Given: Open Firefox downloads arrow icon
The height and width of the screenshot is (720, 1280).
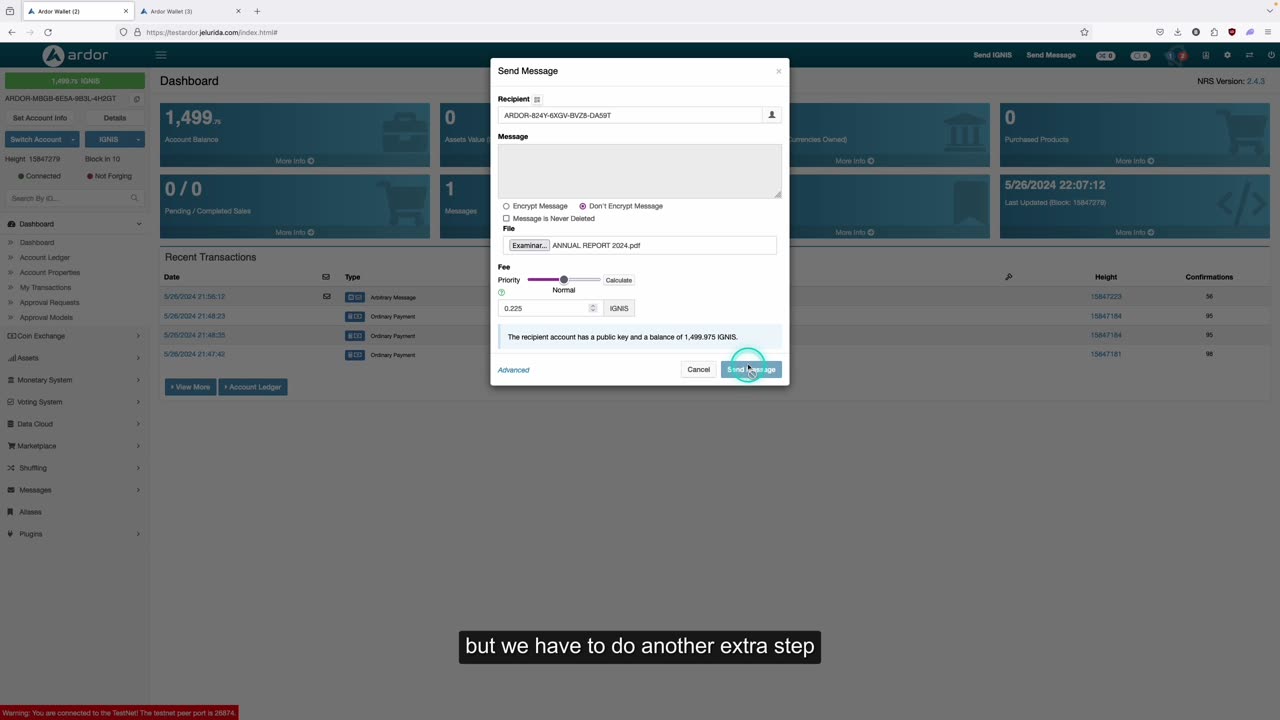Looking at the screenshot, I should [x=1178, y=32].
